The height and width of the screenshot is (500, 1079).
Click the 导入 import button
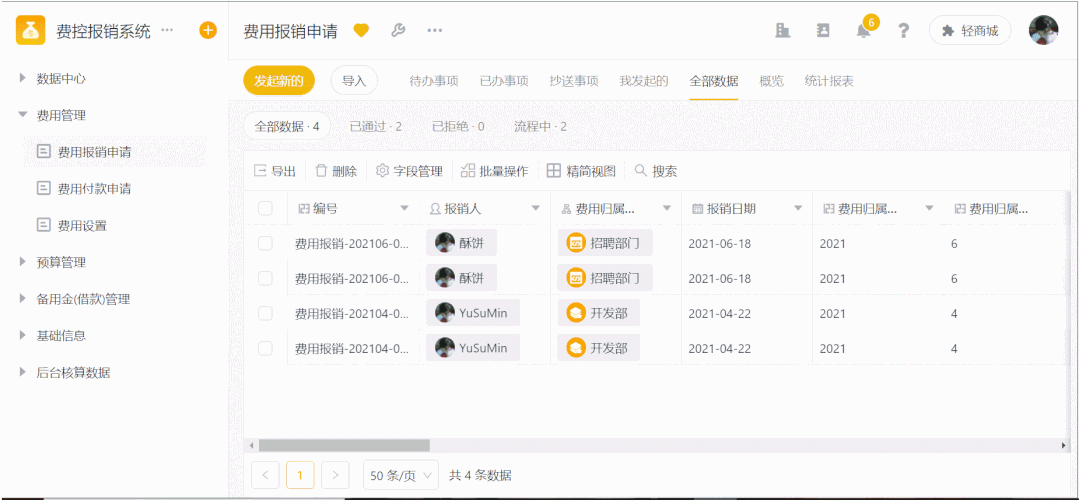coord(354,80)
